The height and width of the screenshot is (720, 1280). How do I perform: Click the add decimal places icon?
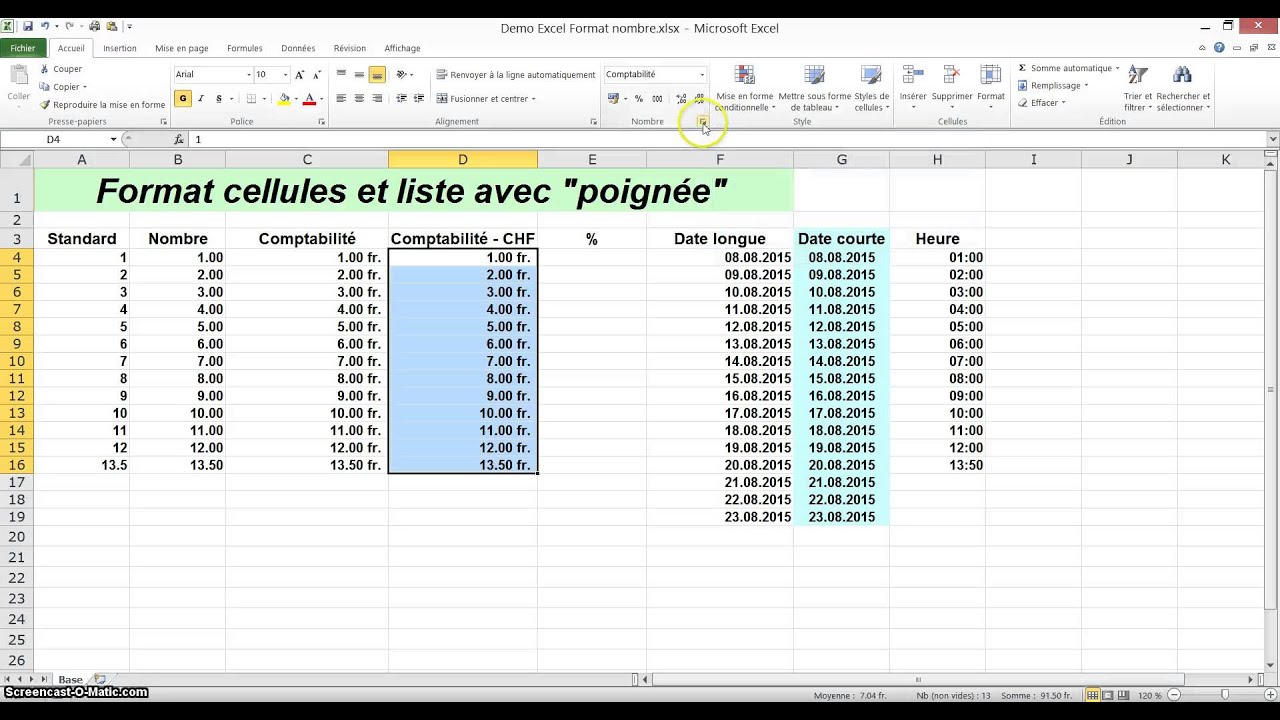click(681, 98)
